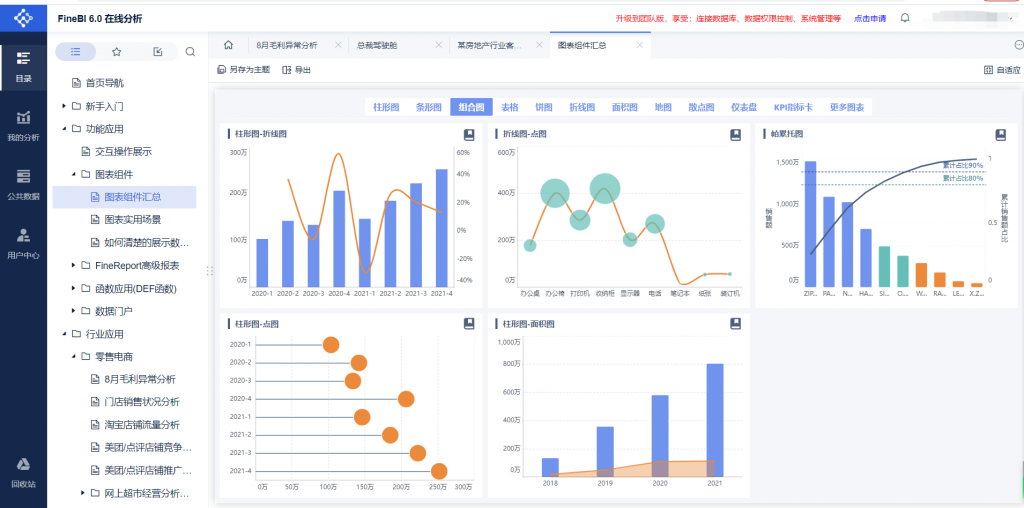
Task: Open 门店销售状况分析 in the directory tree
Action: [141, 402]
